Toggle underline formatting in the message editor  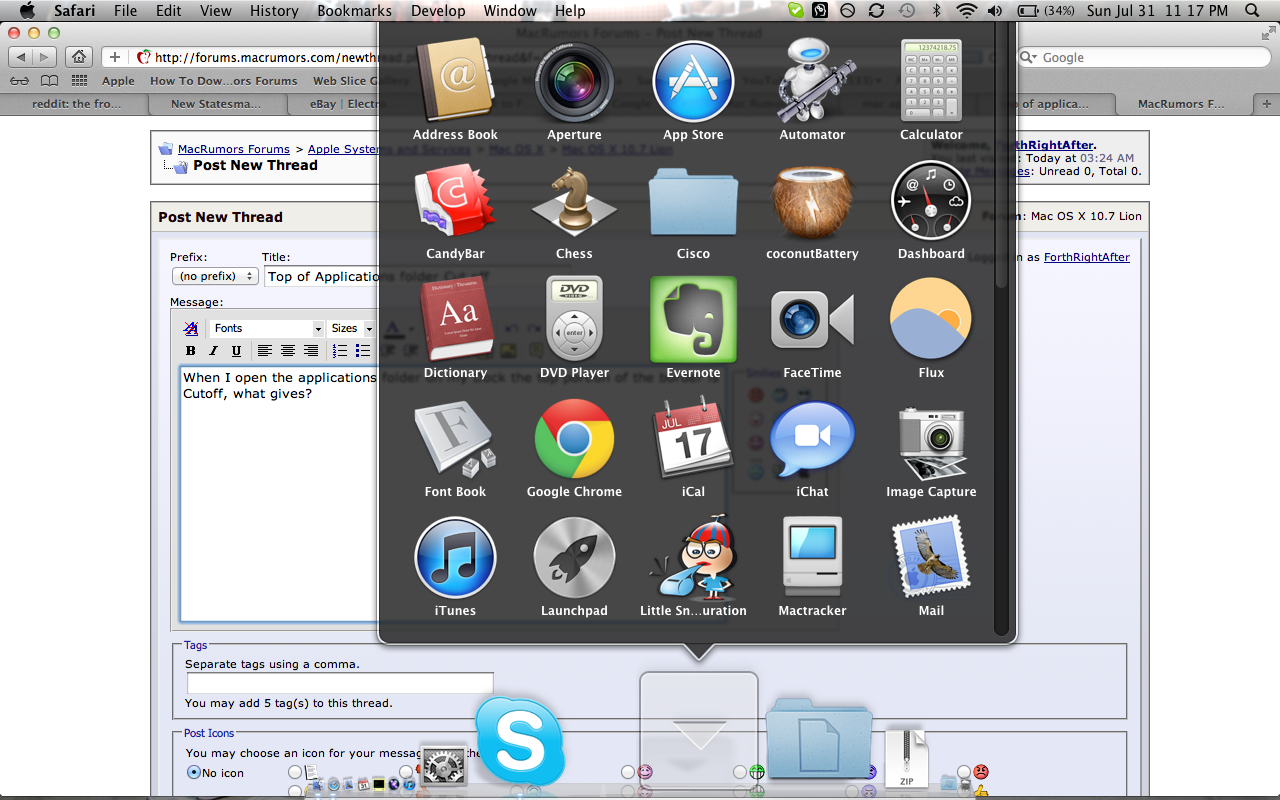point(236,351)
